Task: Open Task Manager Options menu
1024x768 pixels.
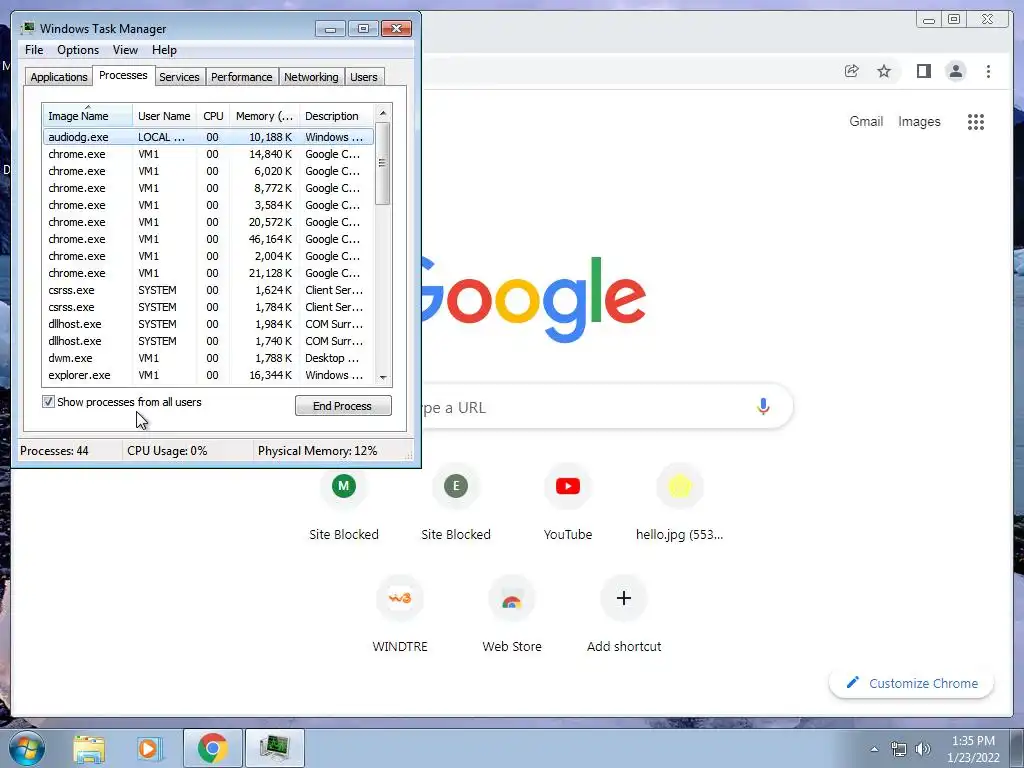Action: (78, 50)
